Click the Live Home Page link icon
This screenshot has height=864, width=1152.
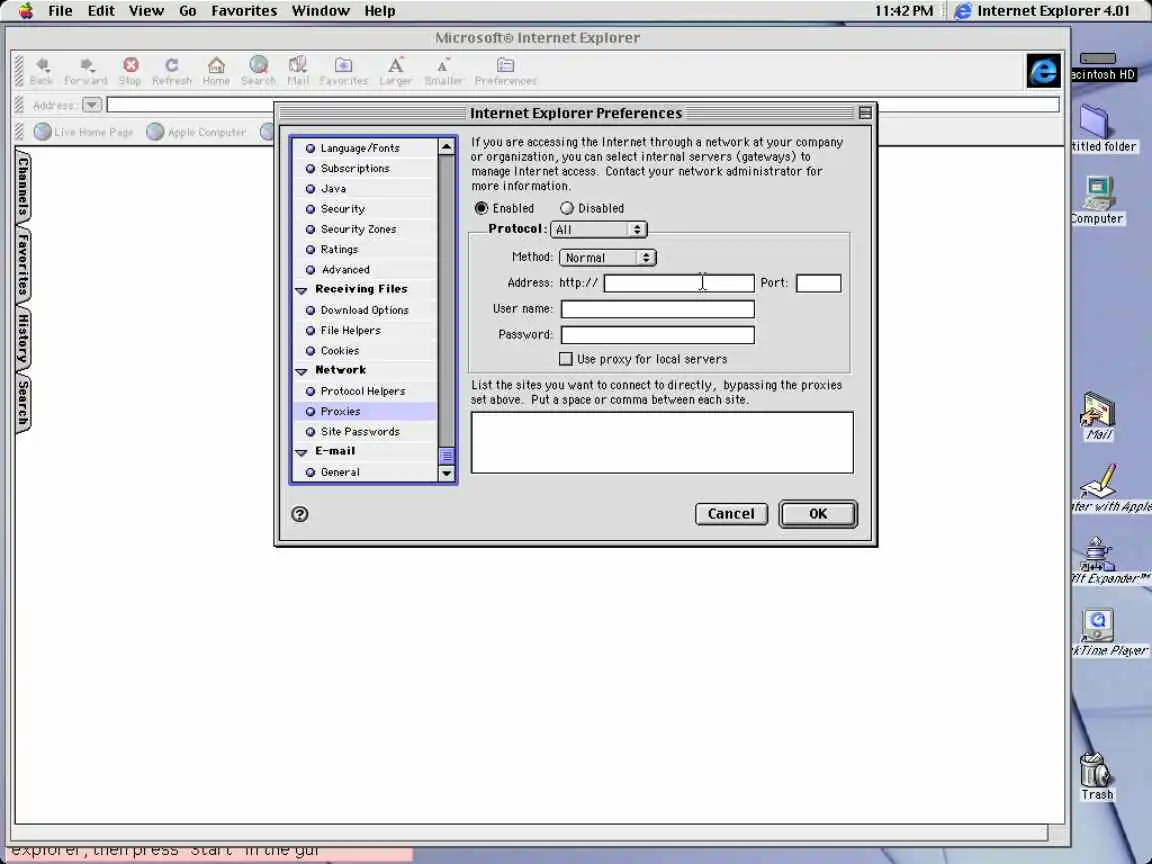point(43,132)
